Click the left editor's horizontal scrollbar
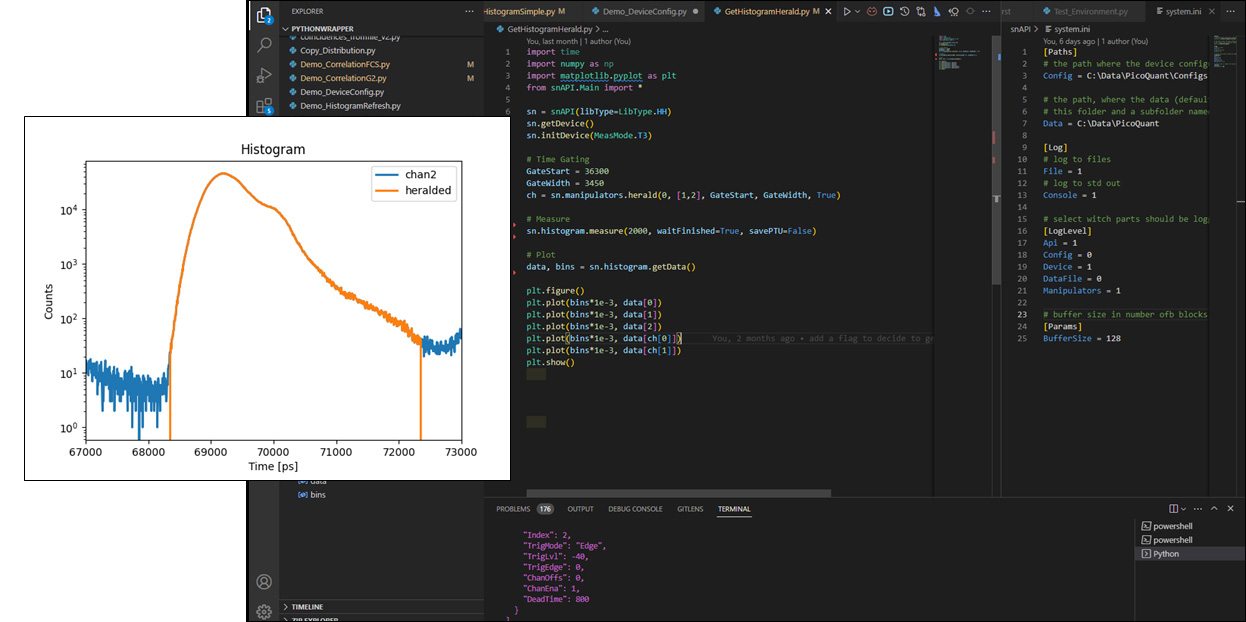This screenshot has width=1246, height=622. coord(679,493)
